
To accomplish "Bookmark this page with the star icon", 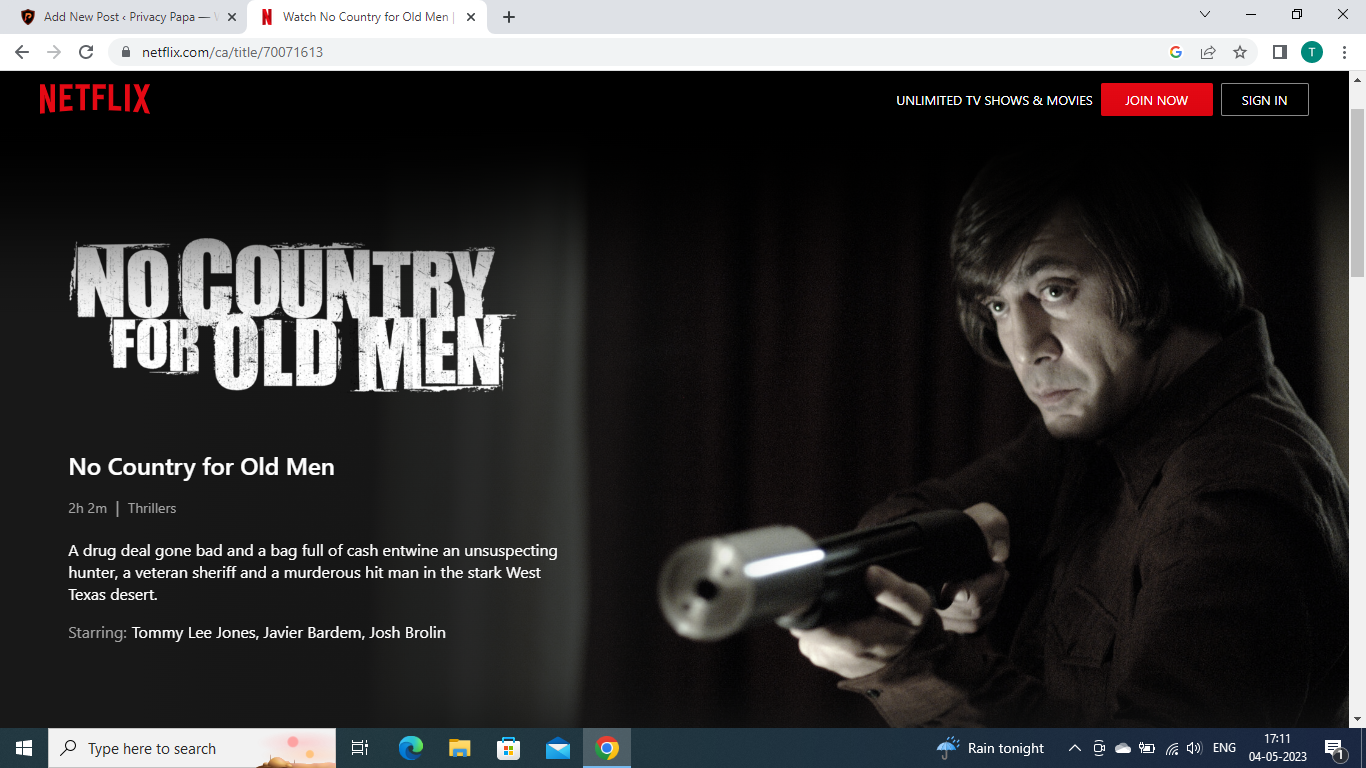I will 1240,52.
